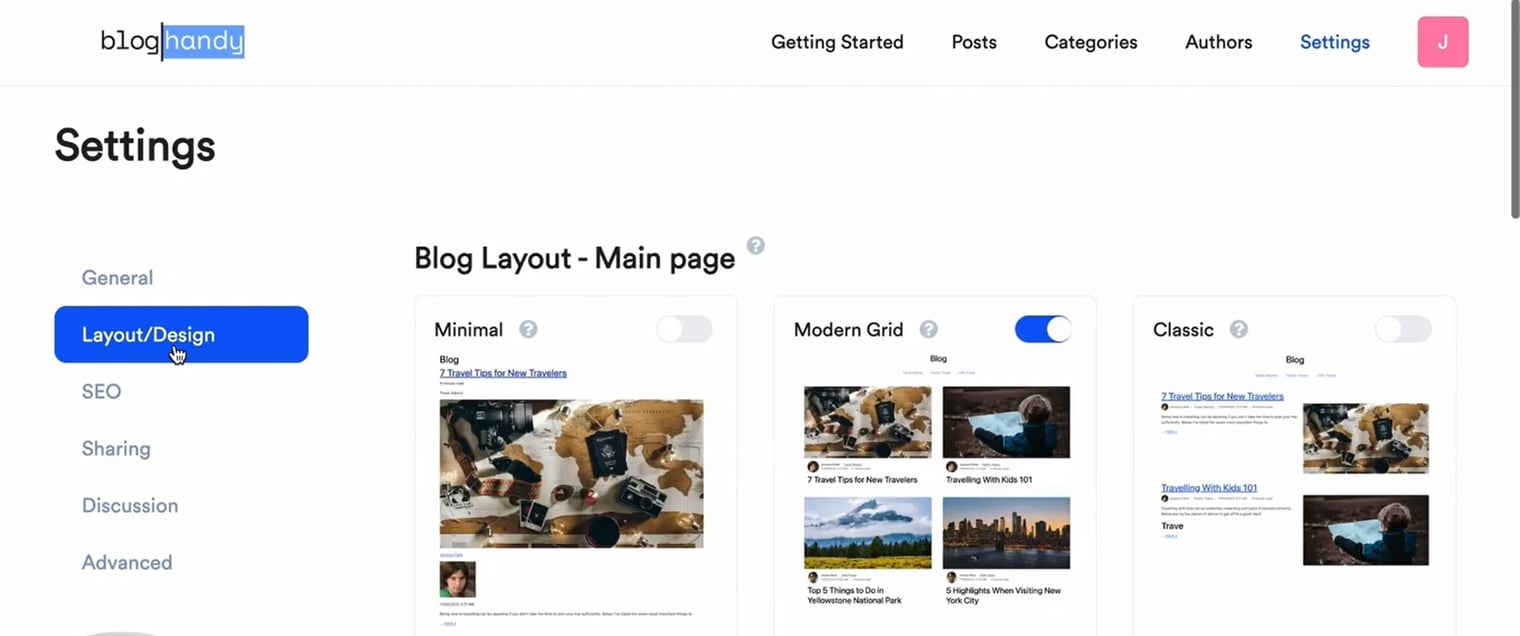Image resolution: width=1520 pixels, height=636 pixels.
Task: Click help icon next to Classic
Action: [x=1238, y=329]
